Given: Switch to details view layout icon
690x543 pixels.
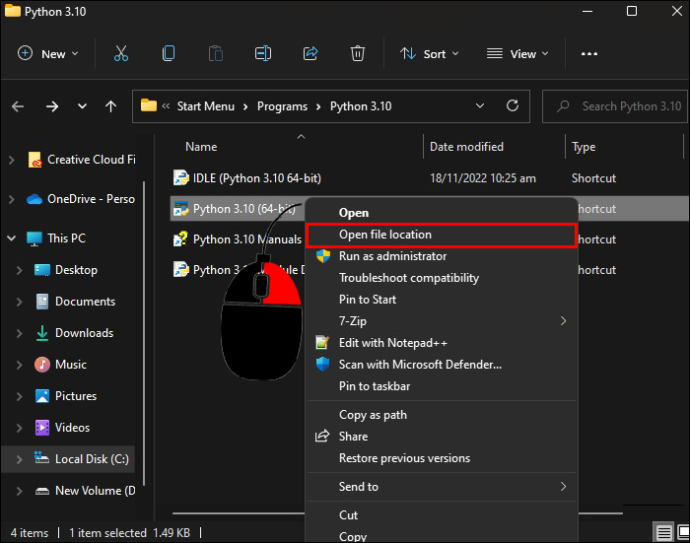Looking at the screenshot, I should pyautogui.click(x=664, y=533).
